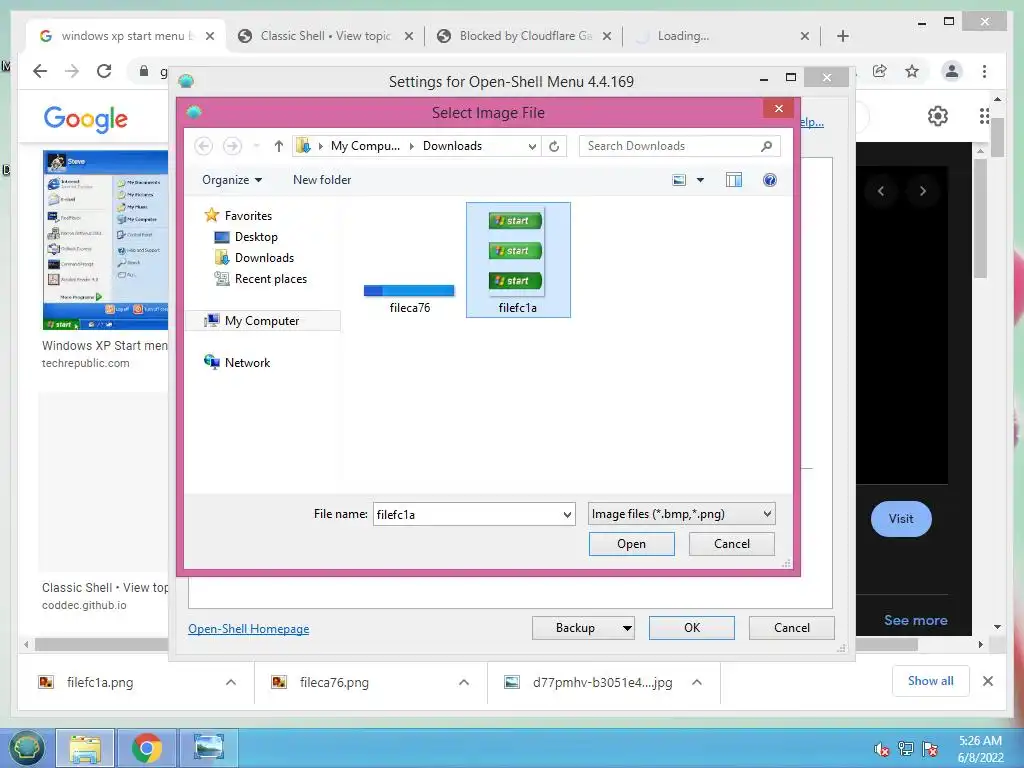This screenshot has height=768, width=1024.
Task: Cancel the Select Image File dialog
Action: (x=731, y=544)
